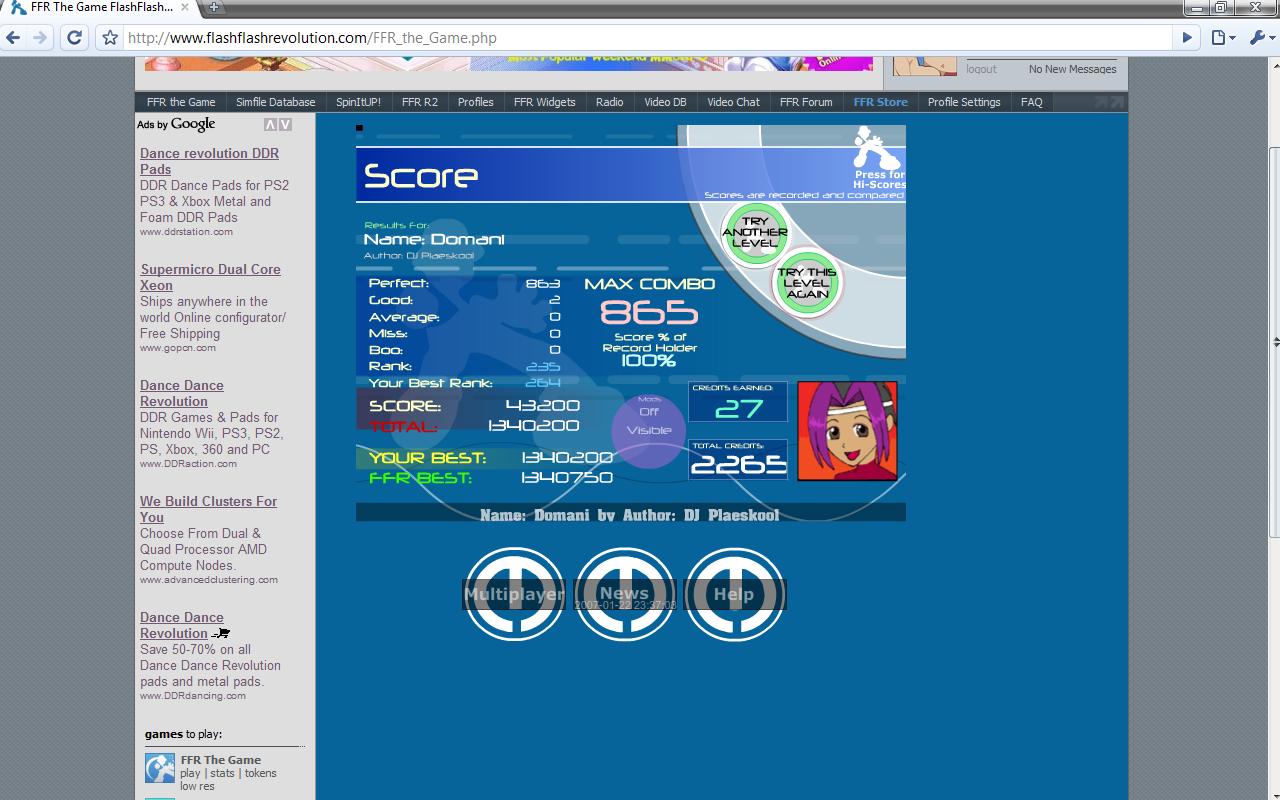Viewport: 1280px width, 800px height.
Task: Open FFR The Game link in games list
Action: (221, 760)
